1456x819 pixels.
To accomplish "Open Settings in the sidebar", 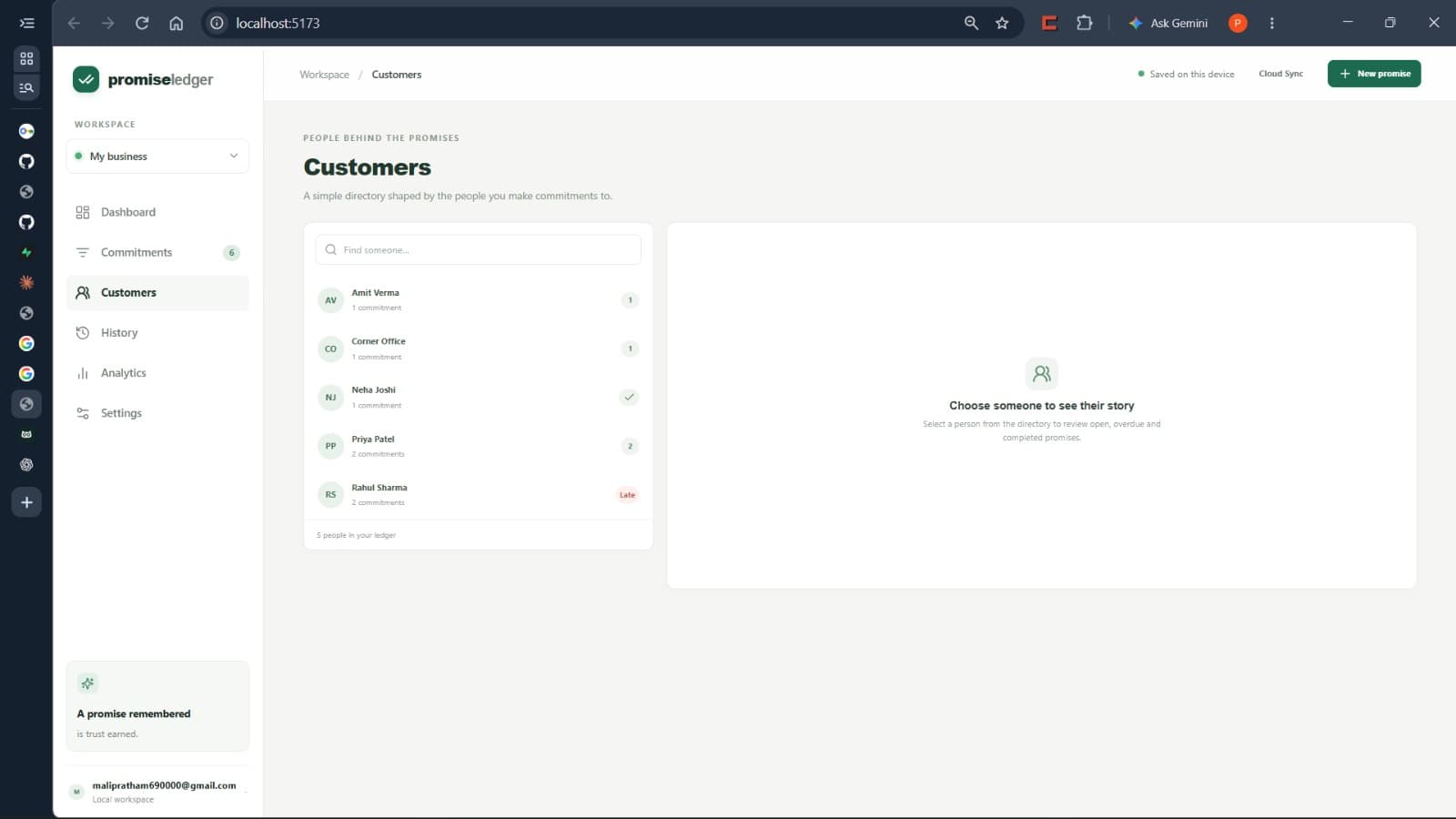I will (x=157, y=413).
